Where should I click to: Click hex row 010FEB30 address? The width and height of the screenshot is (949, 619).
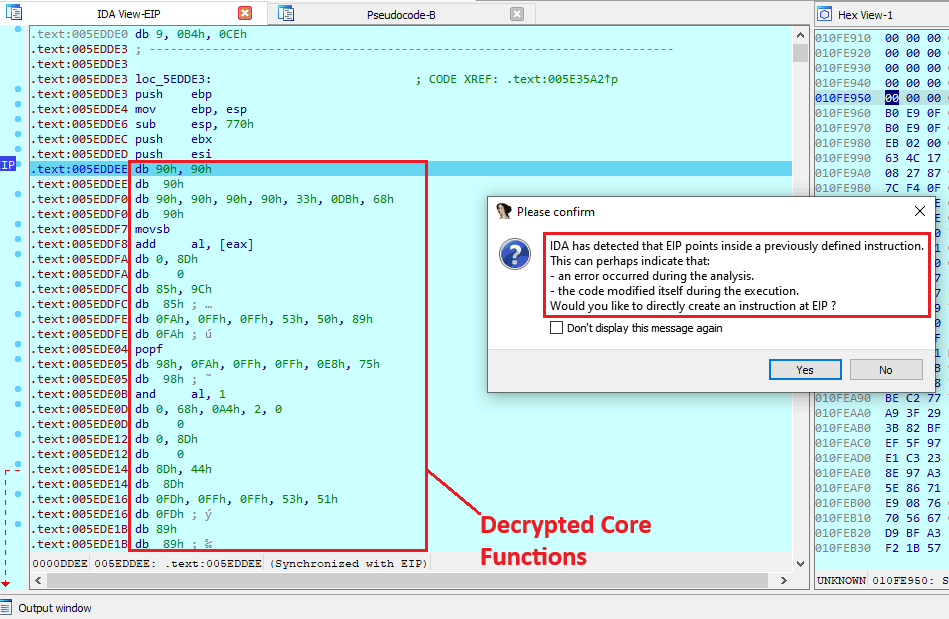coord(842,548)
